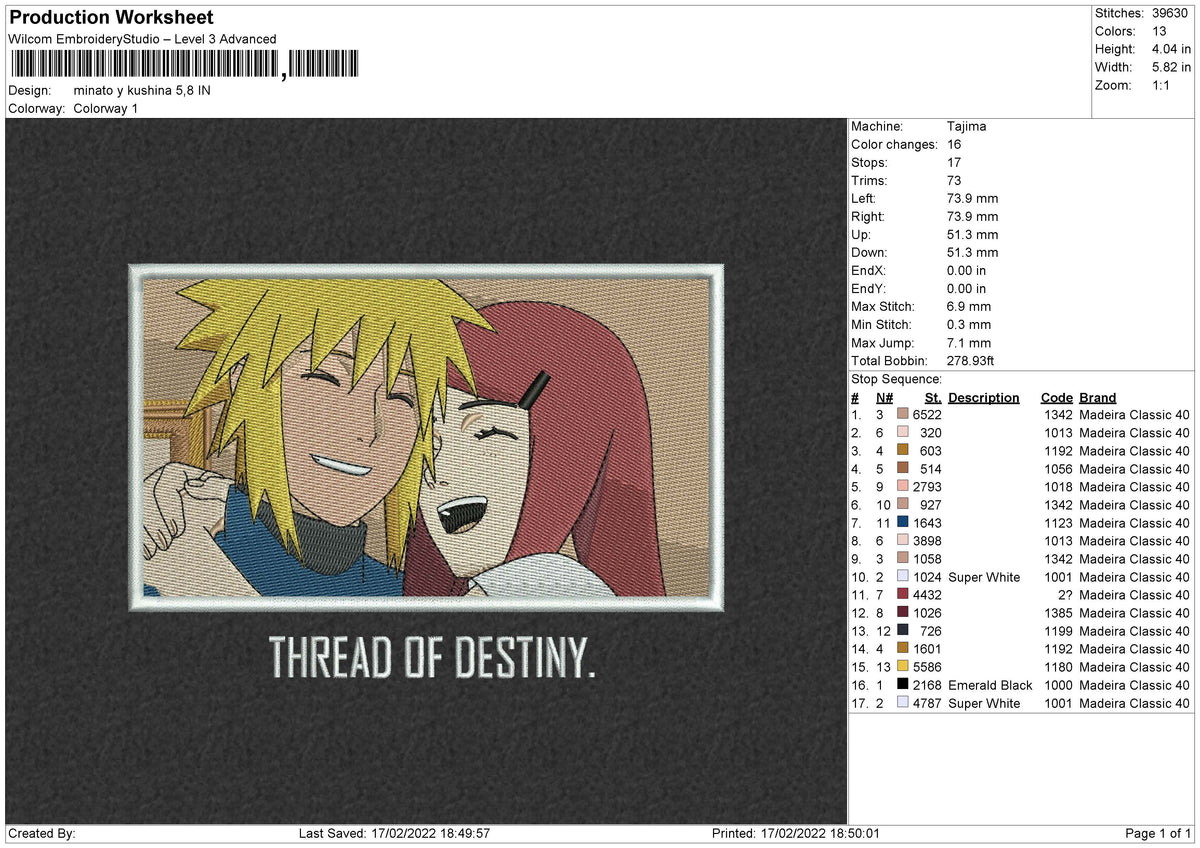Click the 'Created By:' footer label
The image size is (1200, 848).
tap(42, 834)
